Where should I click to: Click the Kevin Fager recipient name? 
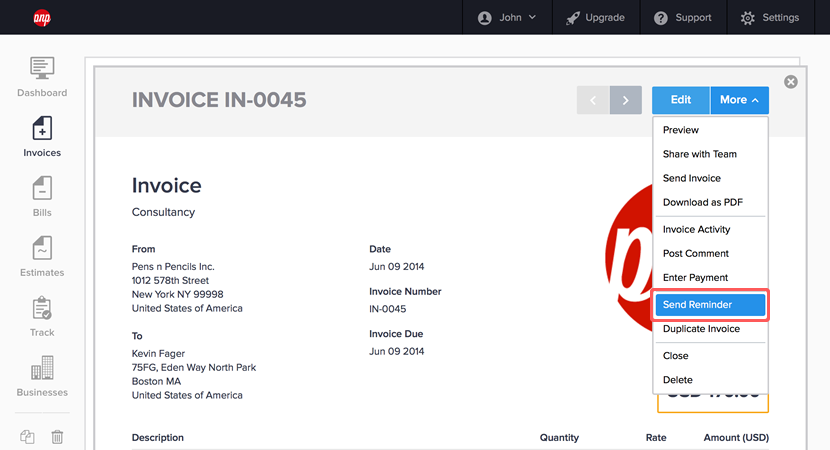[158, 354]
